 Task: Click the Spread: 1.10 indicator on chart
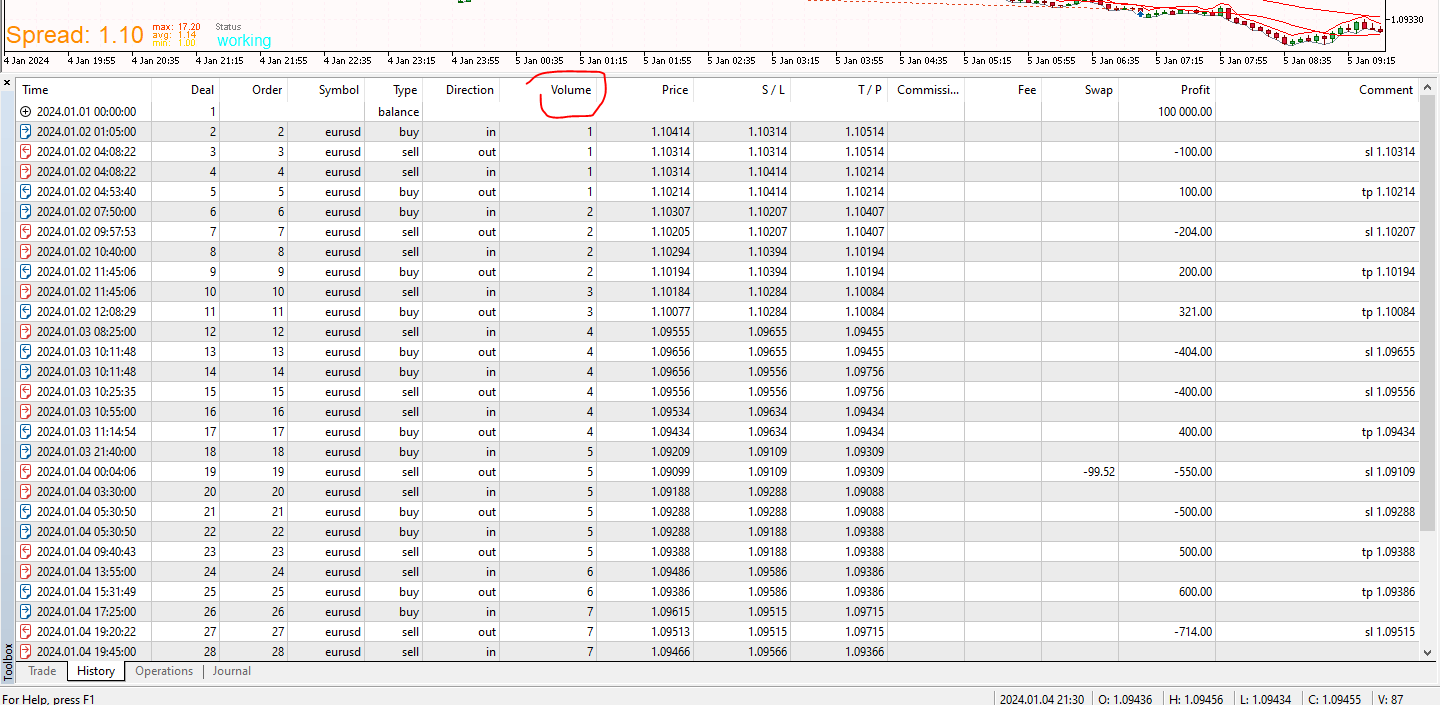coord(75,35)
